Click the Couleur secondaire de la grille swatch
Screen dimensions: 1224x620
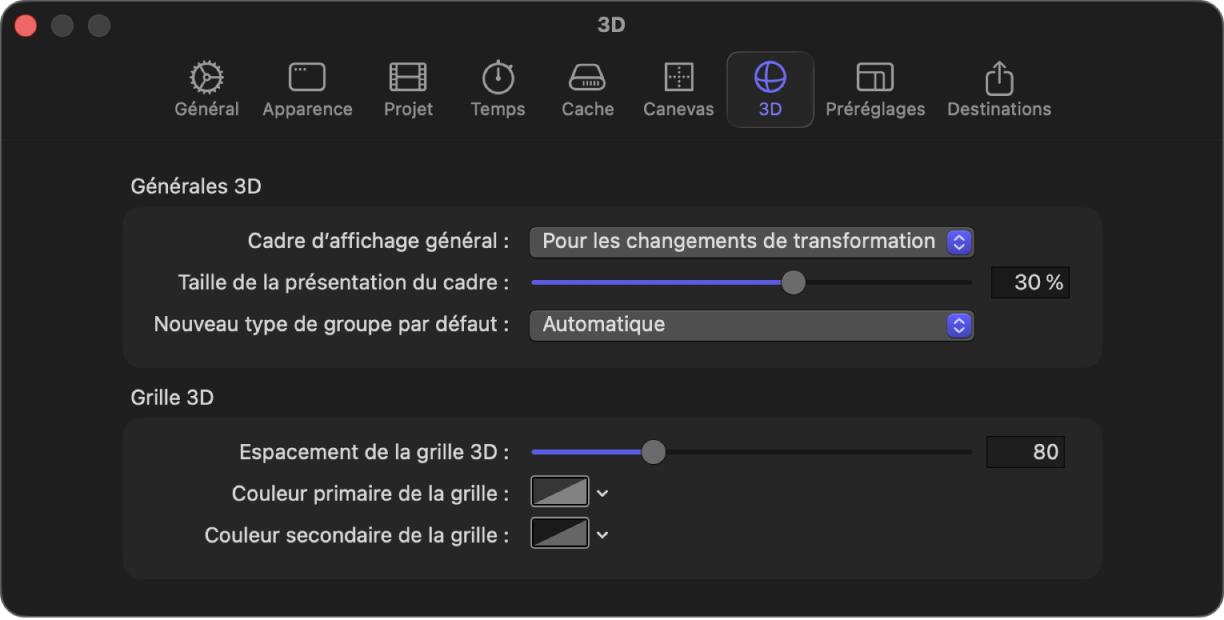[559, 534]
